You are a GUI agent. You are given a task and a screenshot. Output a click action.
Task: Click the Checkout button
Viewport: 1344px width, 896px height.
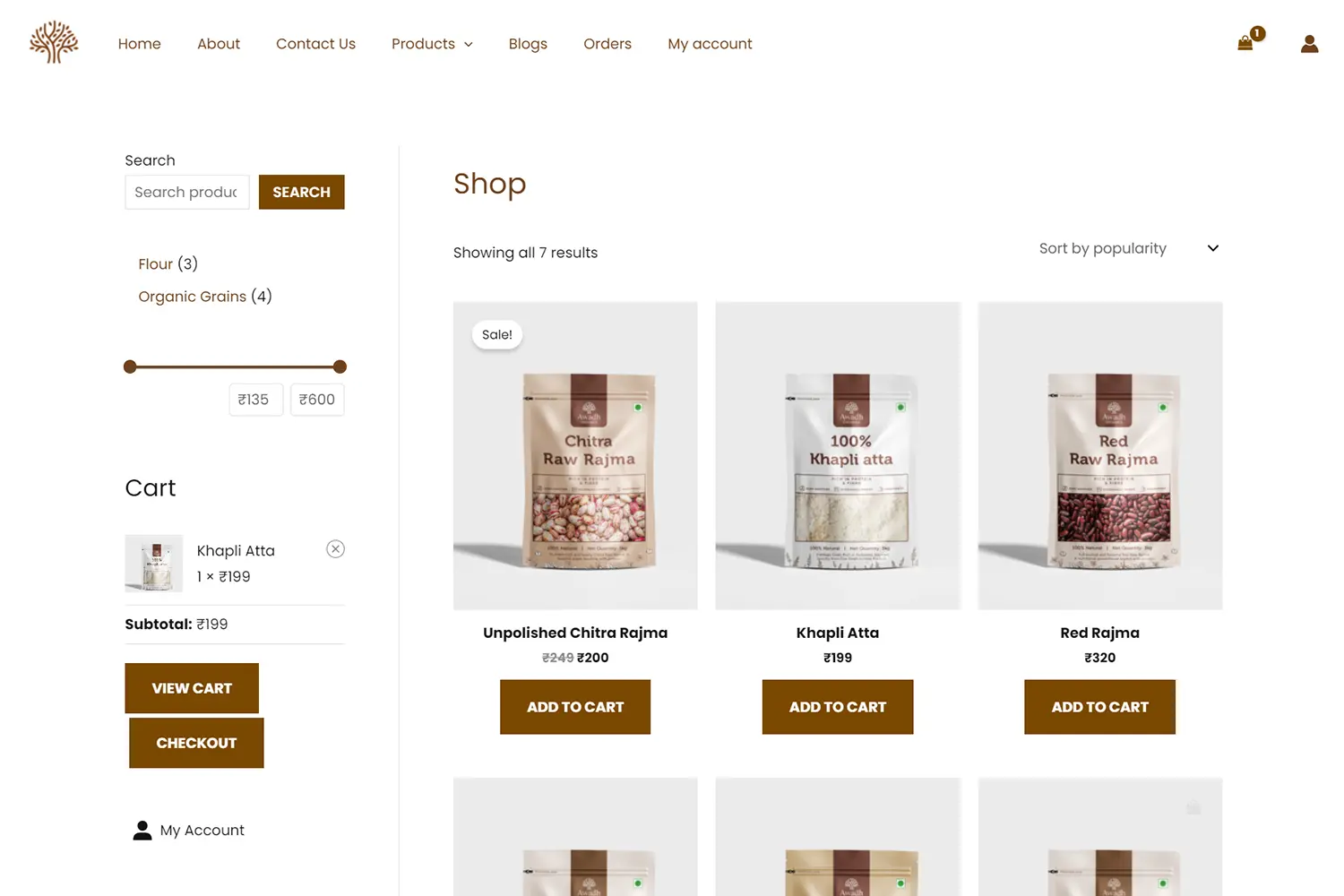196,743
